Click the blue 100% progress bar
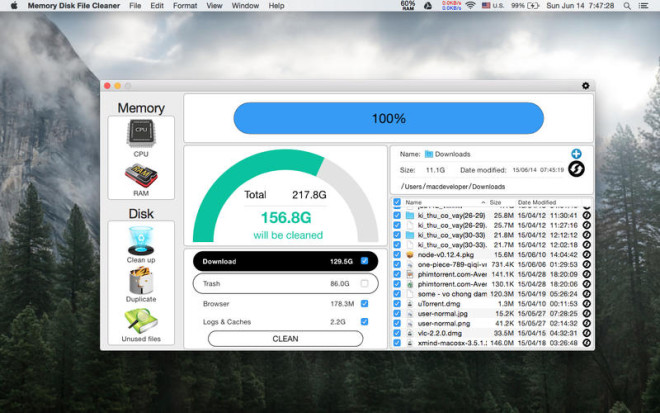Screen dimensions: 660x413 (x=388, y=118)
